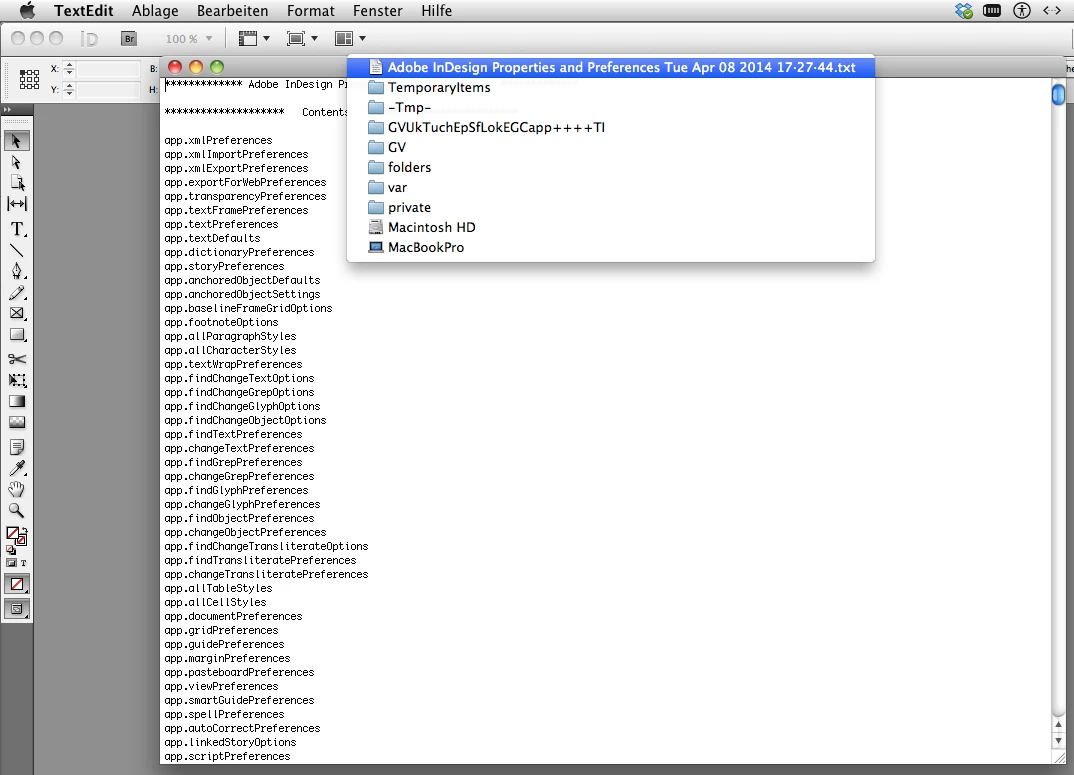Select the Selection tool in InDesign toolbar

16,140
